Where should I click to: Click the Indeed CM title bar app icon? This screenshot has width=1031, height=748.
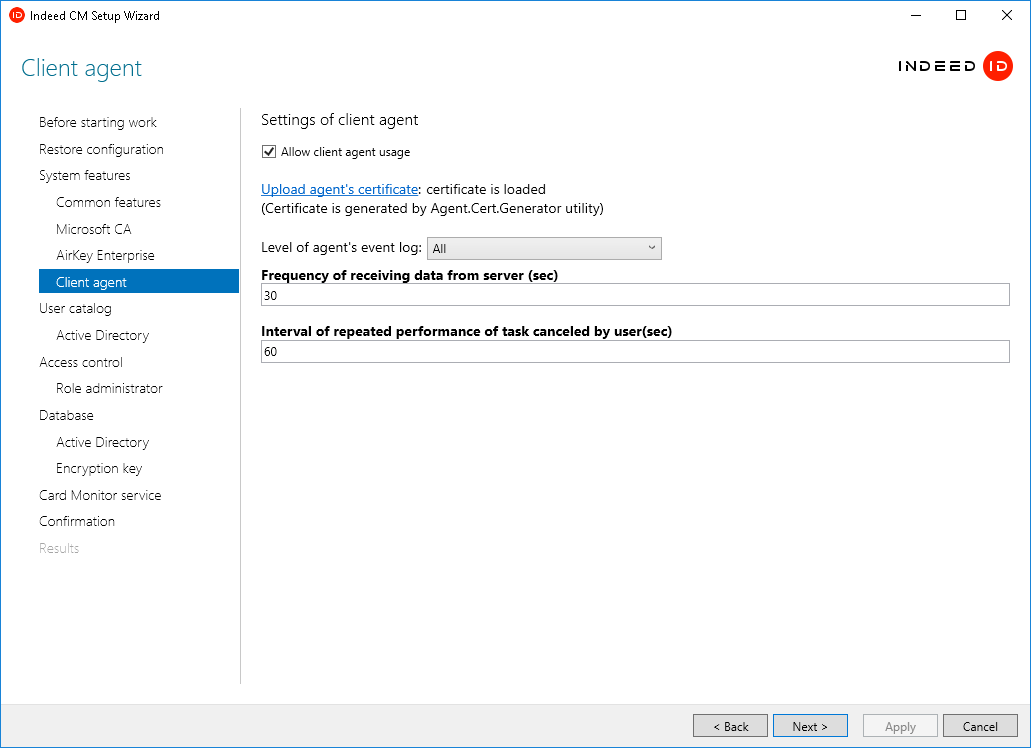point(16,15)
